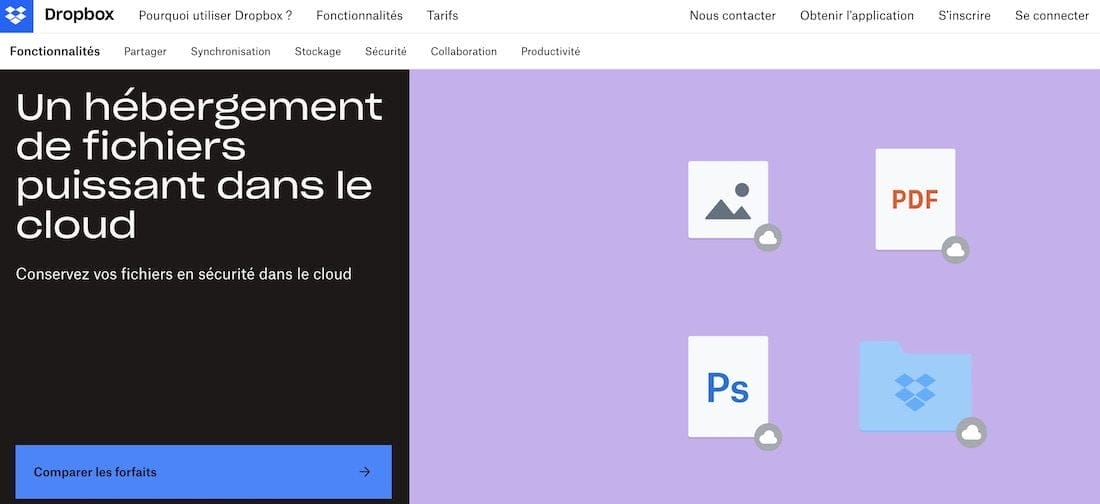Click Obtenir l'application
The height and width of the screenshot is (504, 1100).
pyautogui.click(x=857, y=15)
